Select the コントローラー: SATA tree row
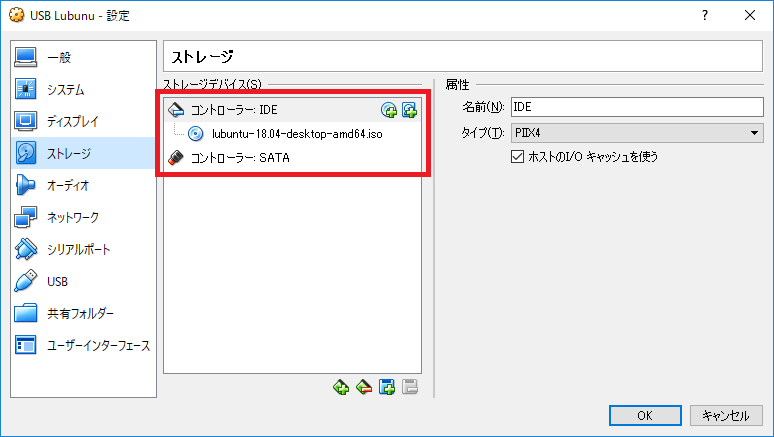This screenshot has height=437, width=774. pos(292,158)
